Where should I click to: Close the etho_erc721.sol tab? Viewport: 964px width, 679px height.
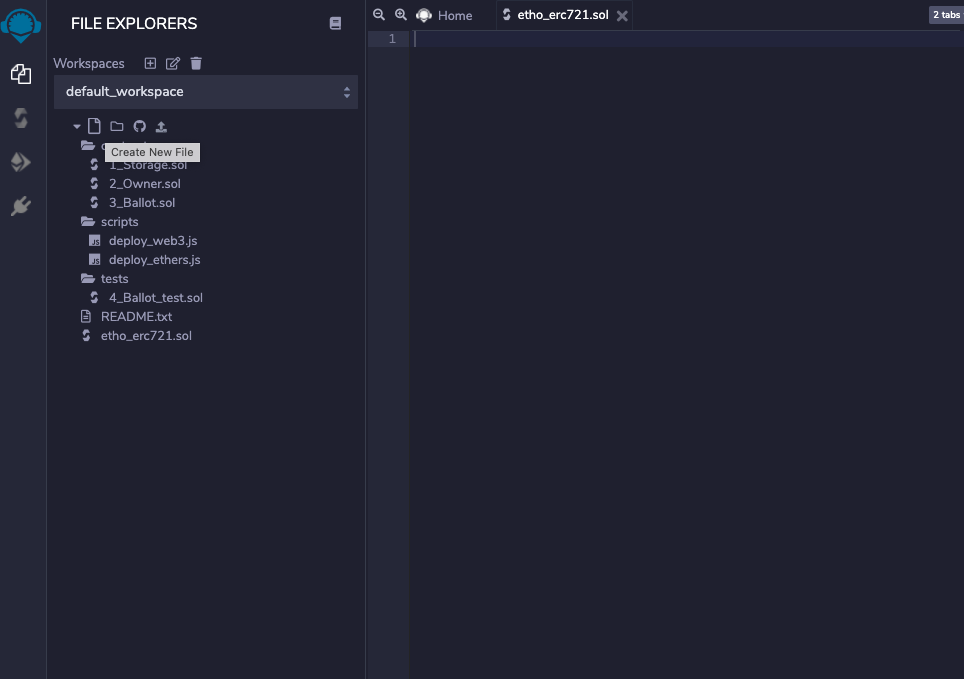(x=622, y=16)
